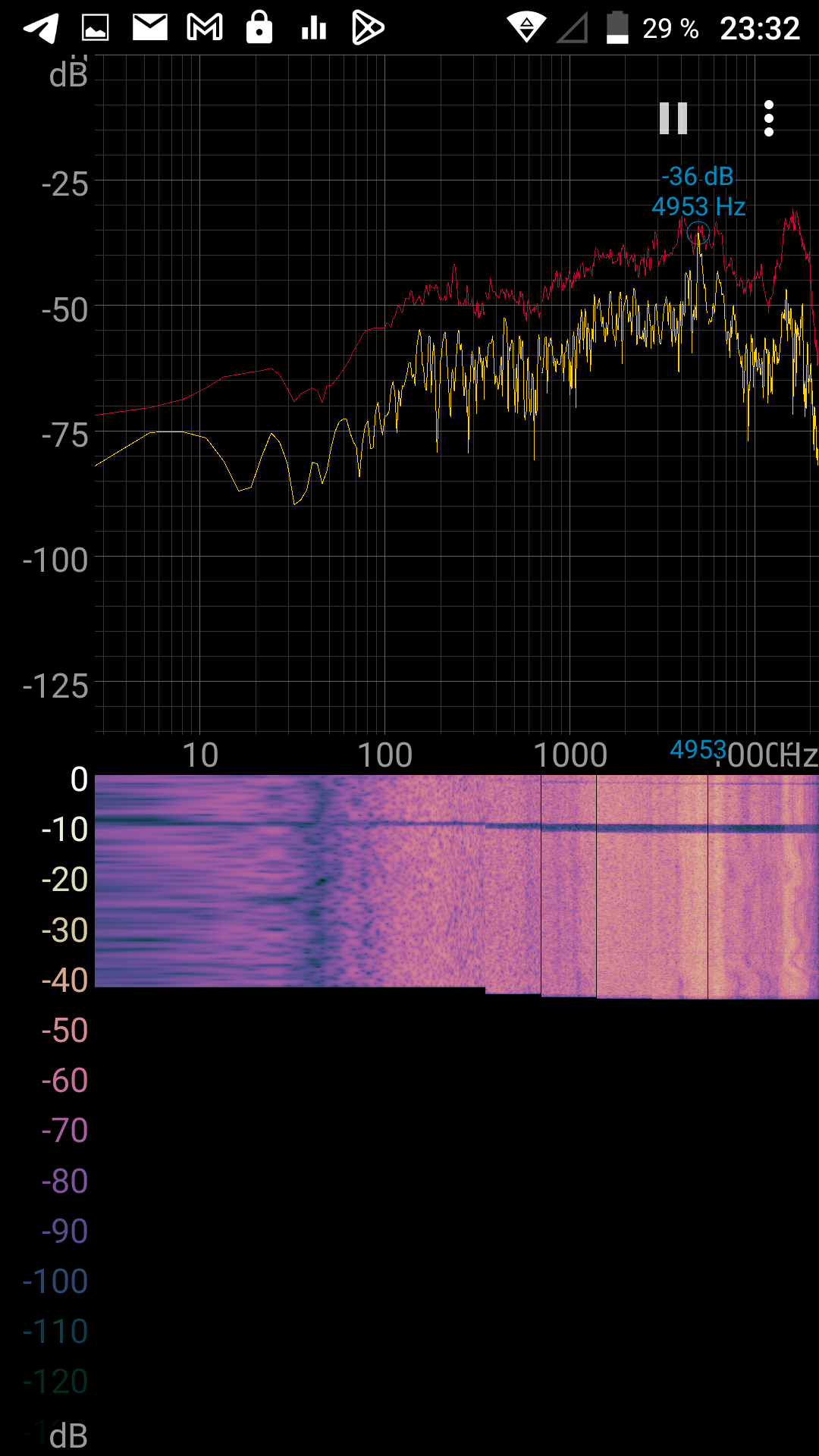Tap the 29 % battery text
The image size is (819, 1456).
click(670, 29)
